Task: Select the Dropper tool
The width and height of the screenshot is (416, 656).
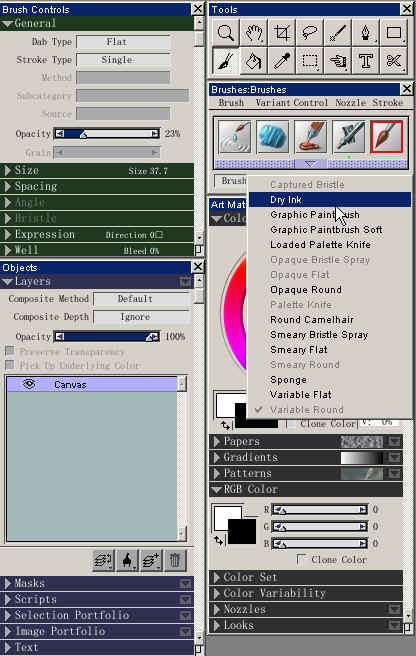Action: click(282, 61)
